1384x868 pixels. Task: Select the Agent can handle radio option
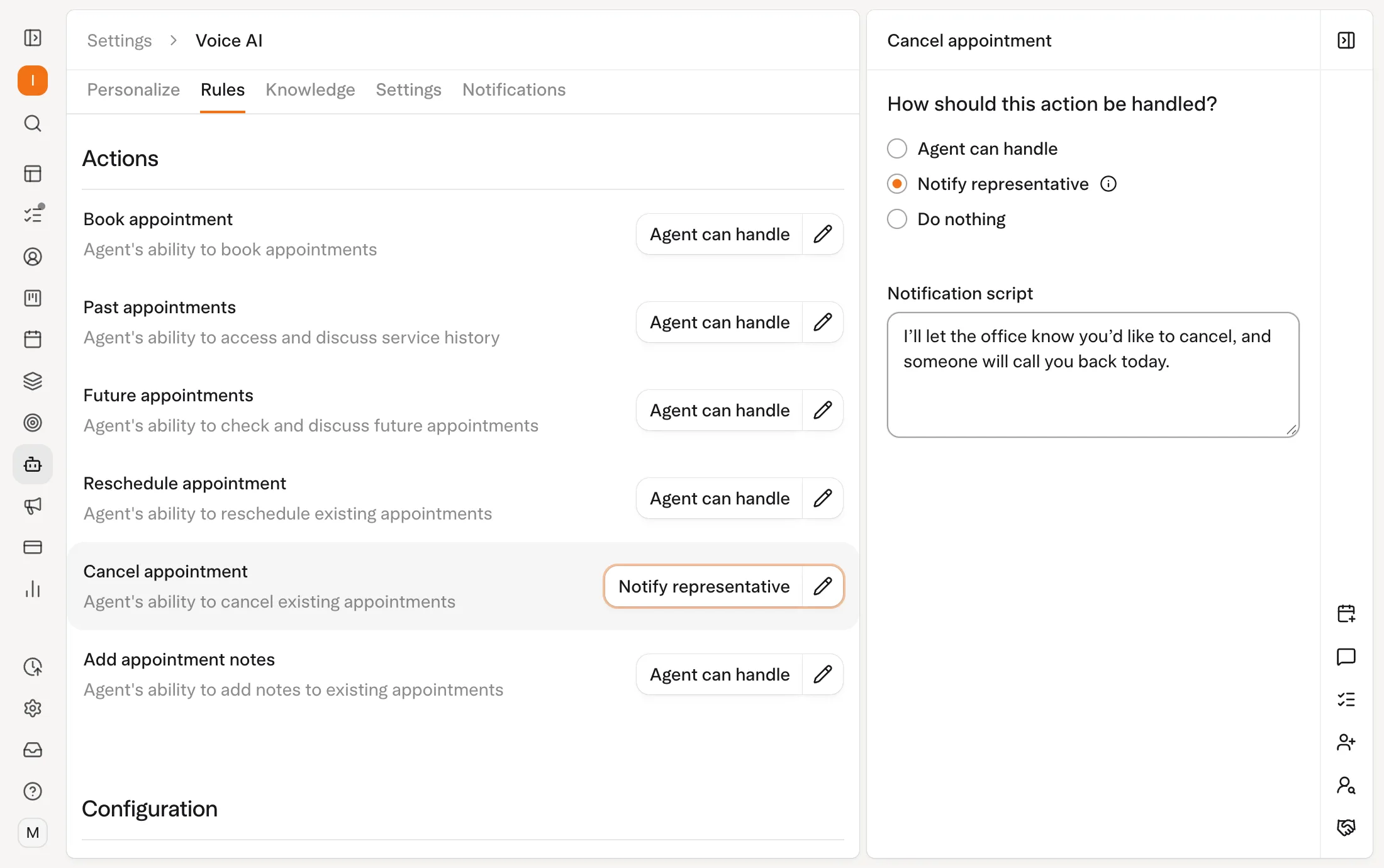(897, 148)
